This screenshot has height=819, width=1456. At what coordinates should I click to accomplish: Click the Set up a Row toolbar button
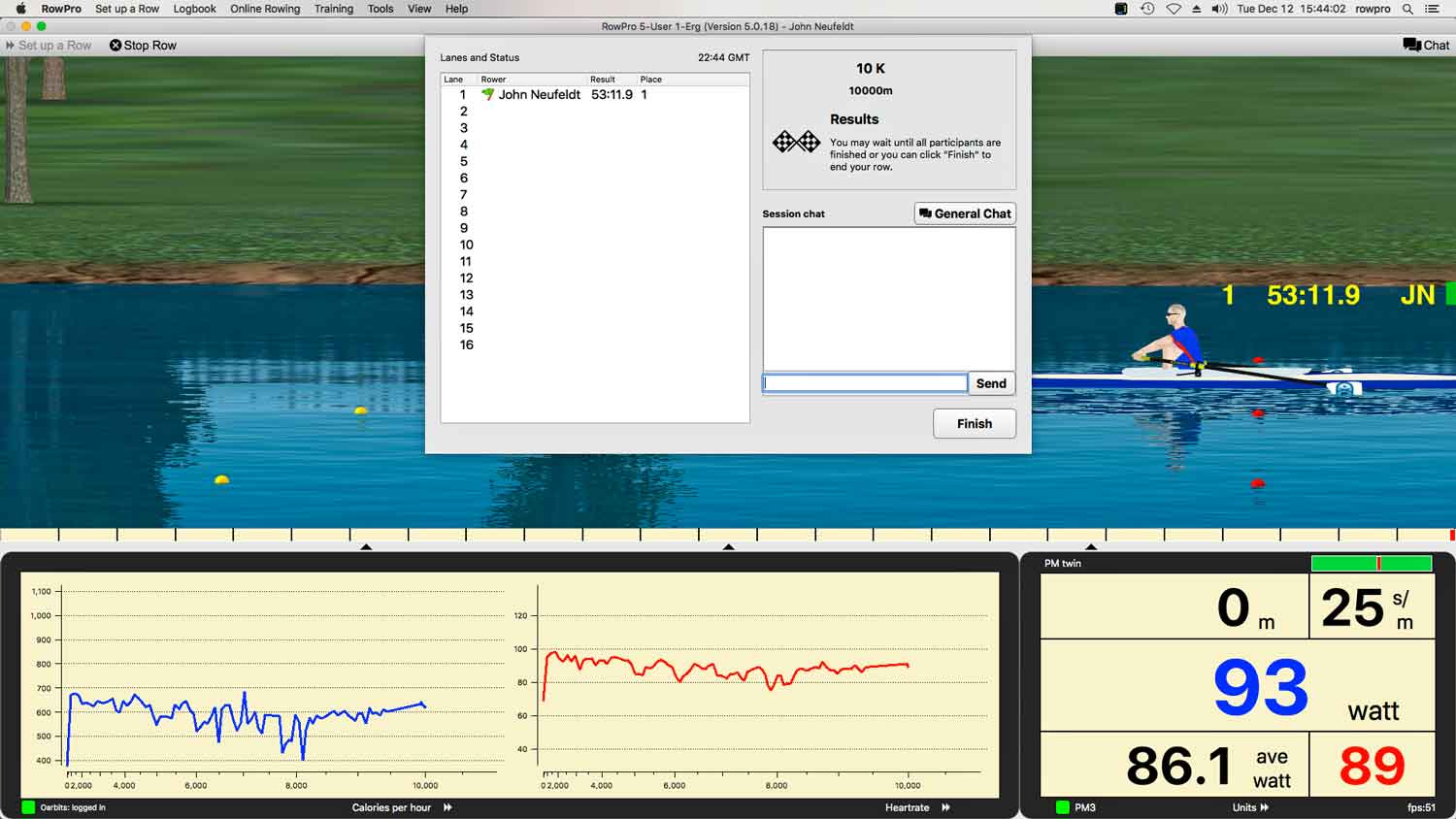click(49, 46)
